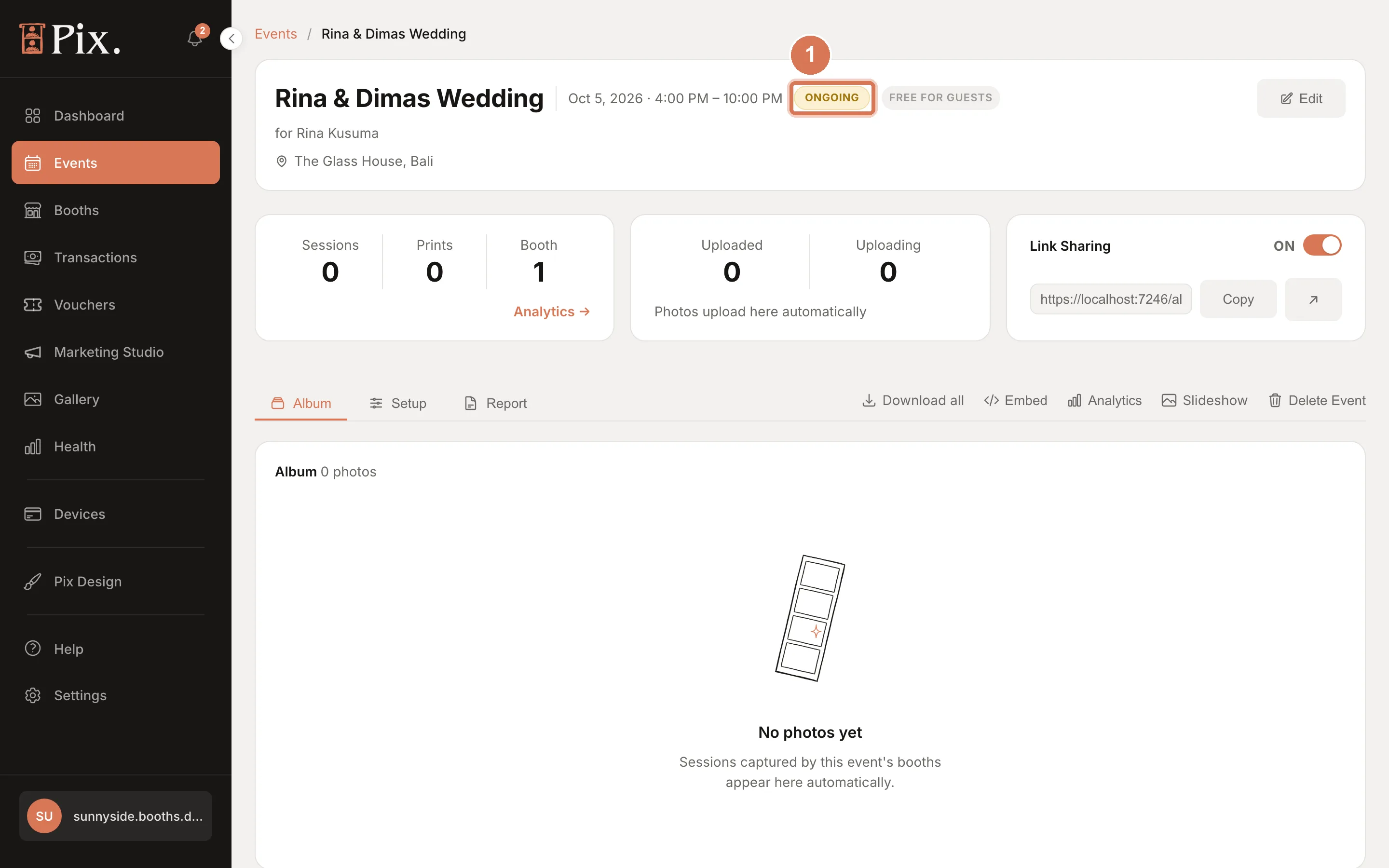Click the film strip placeholder illustration
This screenshot has height=868, width=1389.
(810, 618)
